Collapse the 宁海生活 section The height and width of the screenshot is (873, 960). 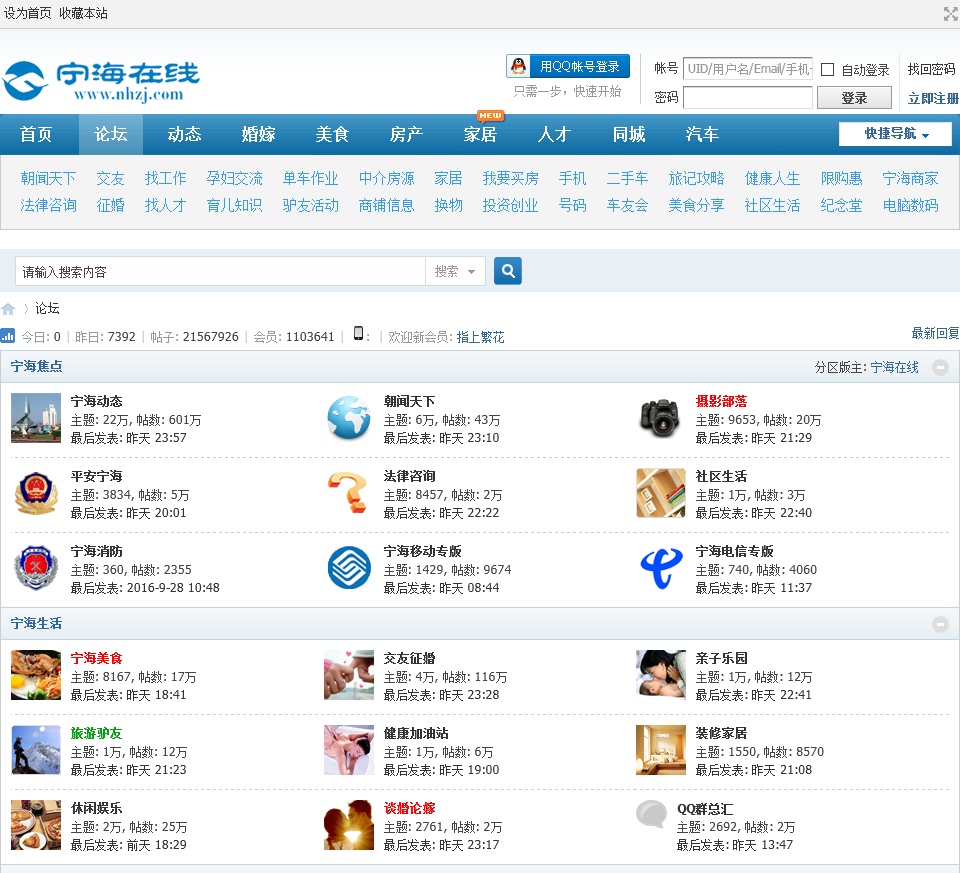point(940,624)
